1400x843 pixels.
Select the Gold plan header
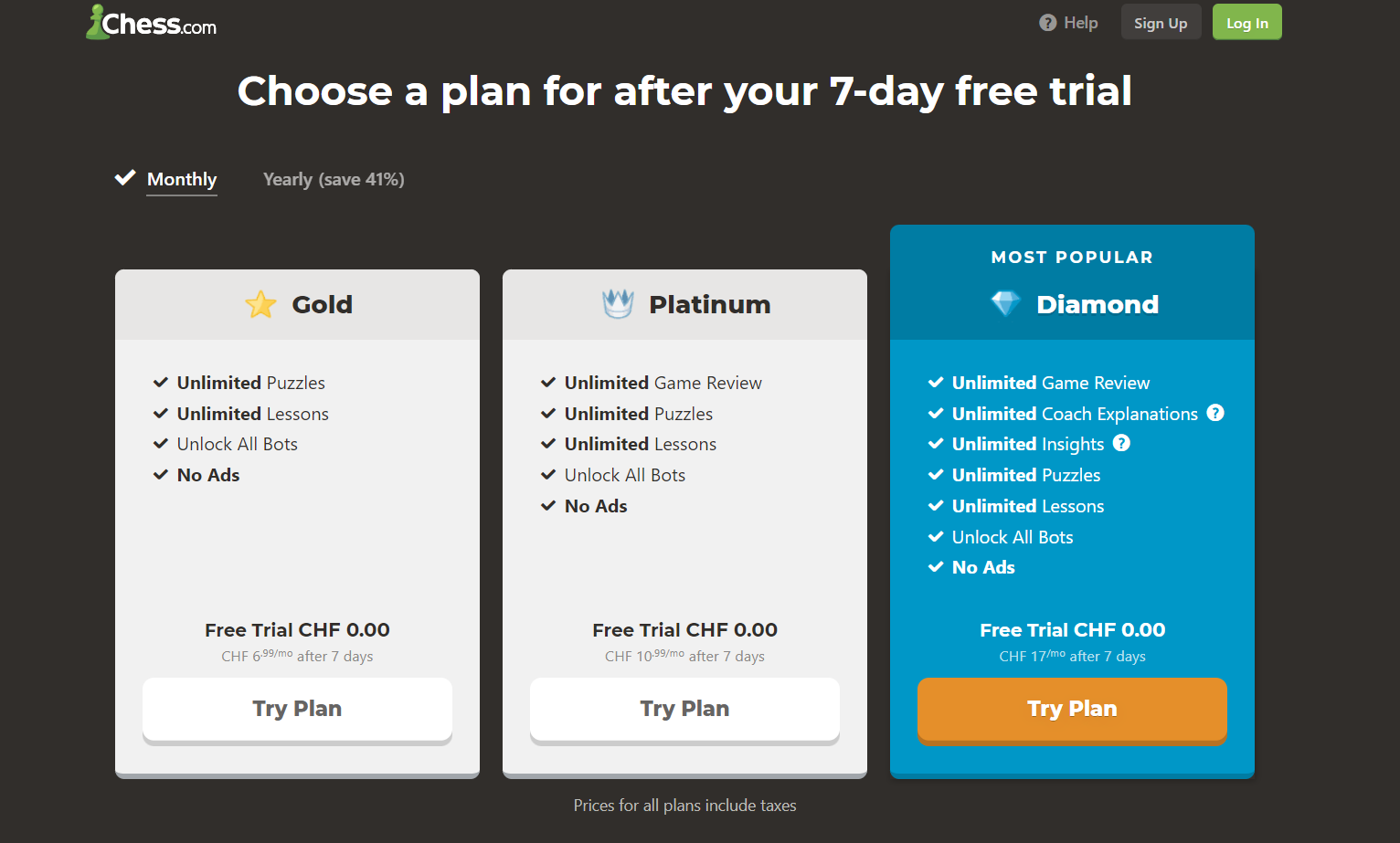297,304
